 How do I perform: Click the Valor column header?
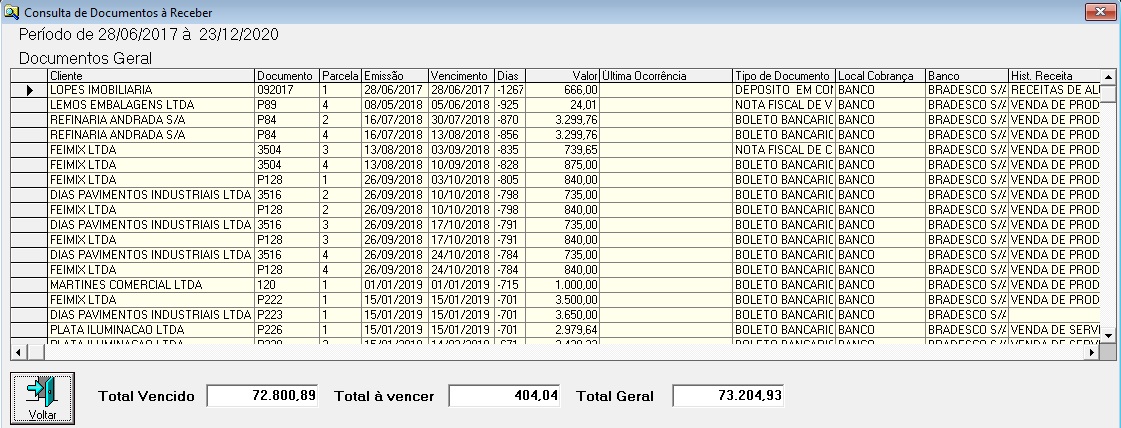point(562,76)
